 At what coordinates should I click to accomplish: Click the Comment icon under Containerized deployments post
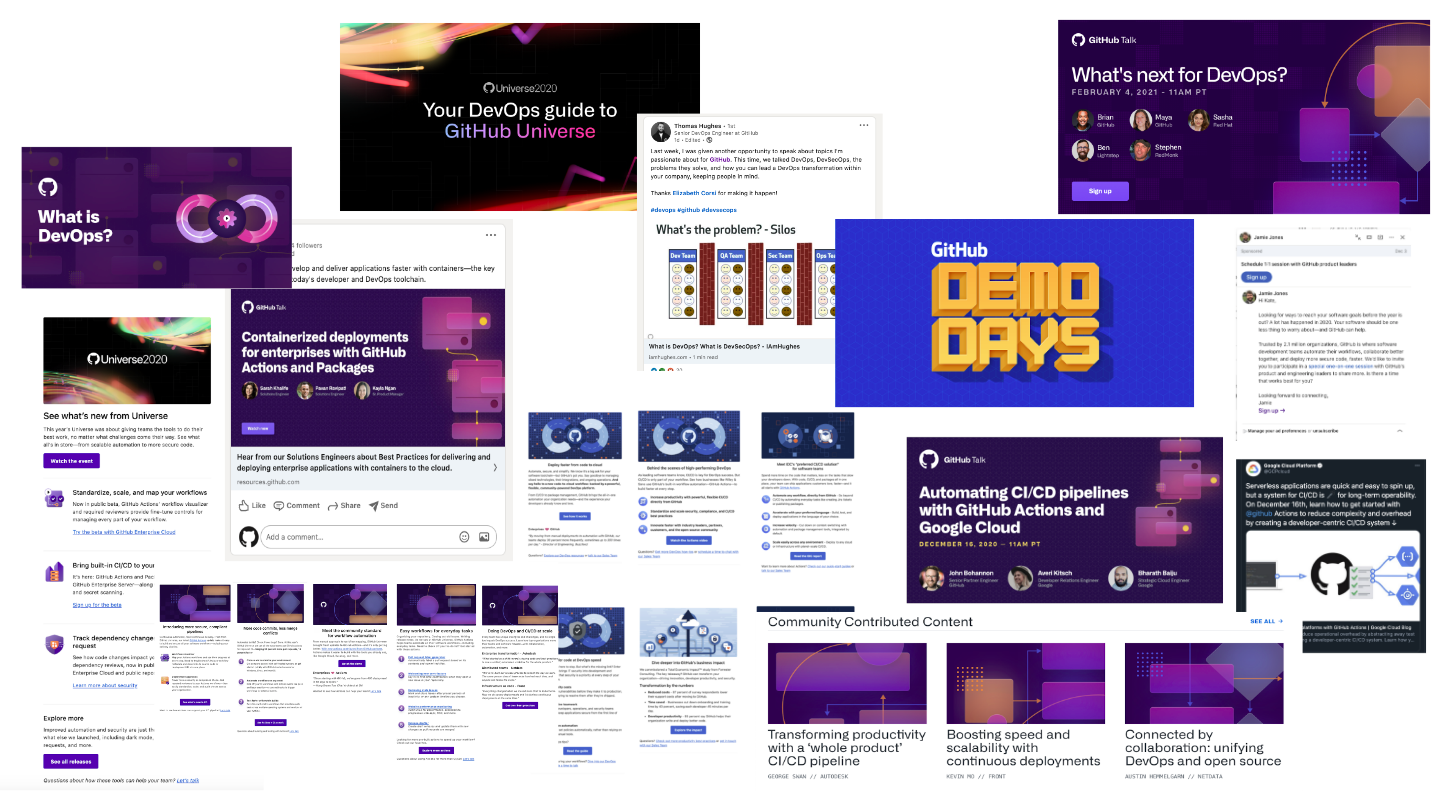pyautogui.click(x=280, y=505)
